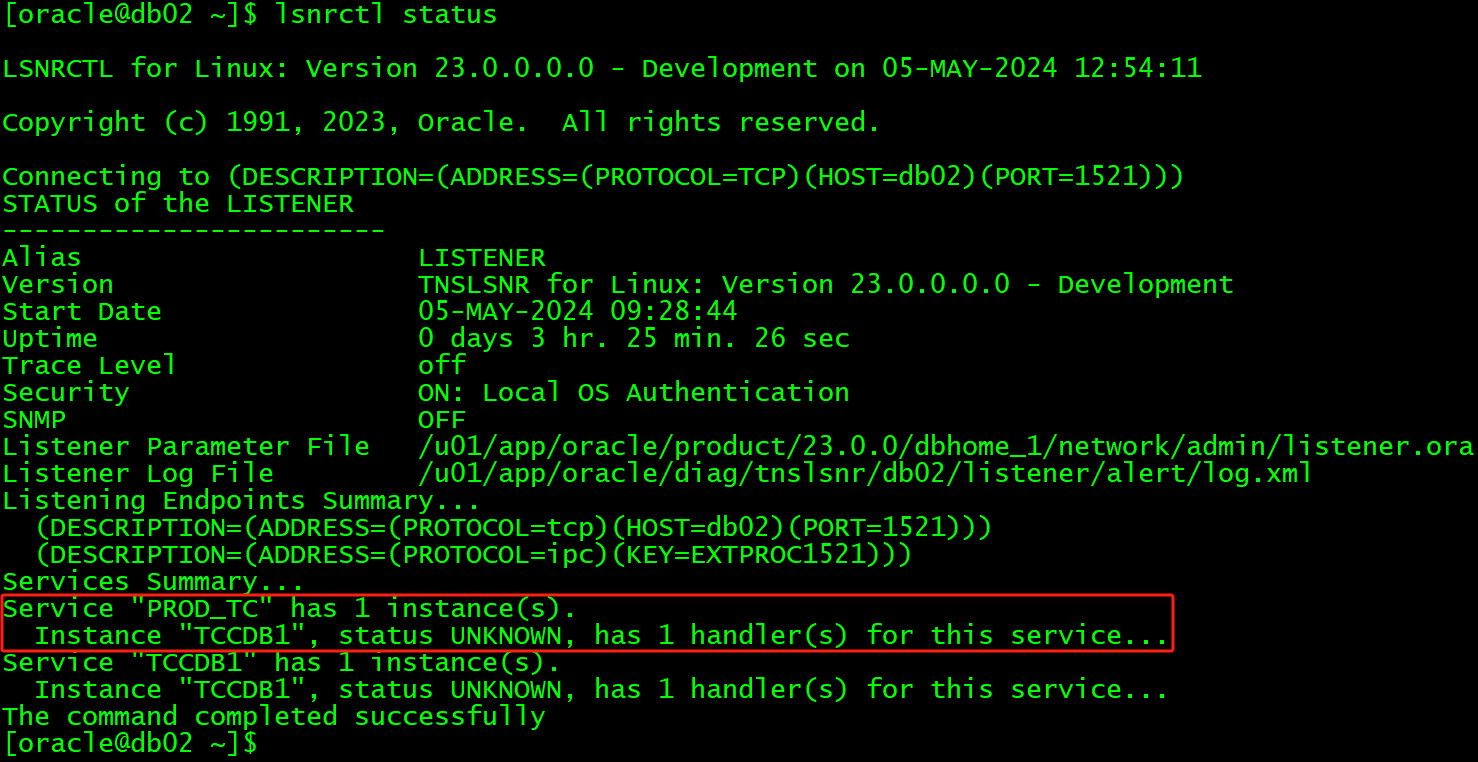Select 'The command completed successfully' message
The height and width of the screenshot is (762, 1478).
[274, 717]
